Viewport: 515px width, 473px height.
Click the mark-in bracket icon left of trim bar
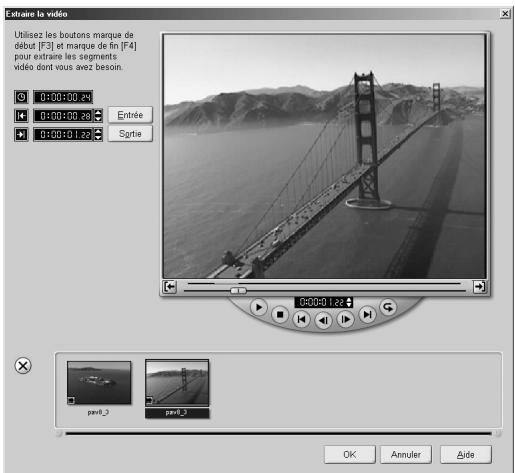click(170, 286)
